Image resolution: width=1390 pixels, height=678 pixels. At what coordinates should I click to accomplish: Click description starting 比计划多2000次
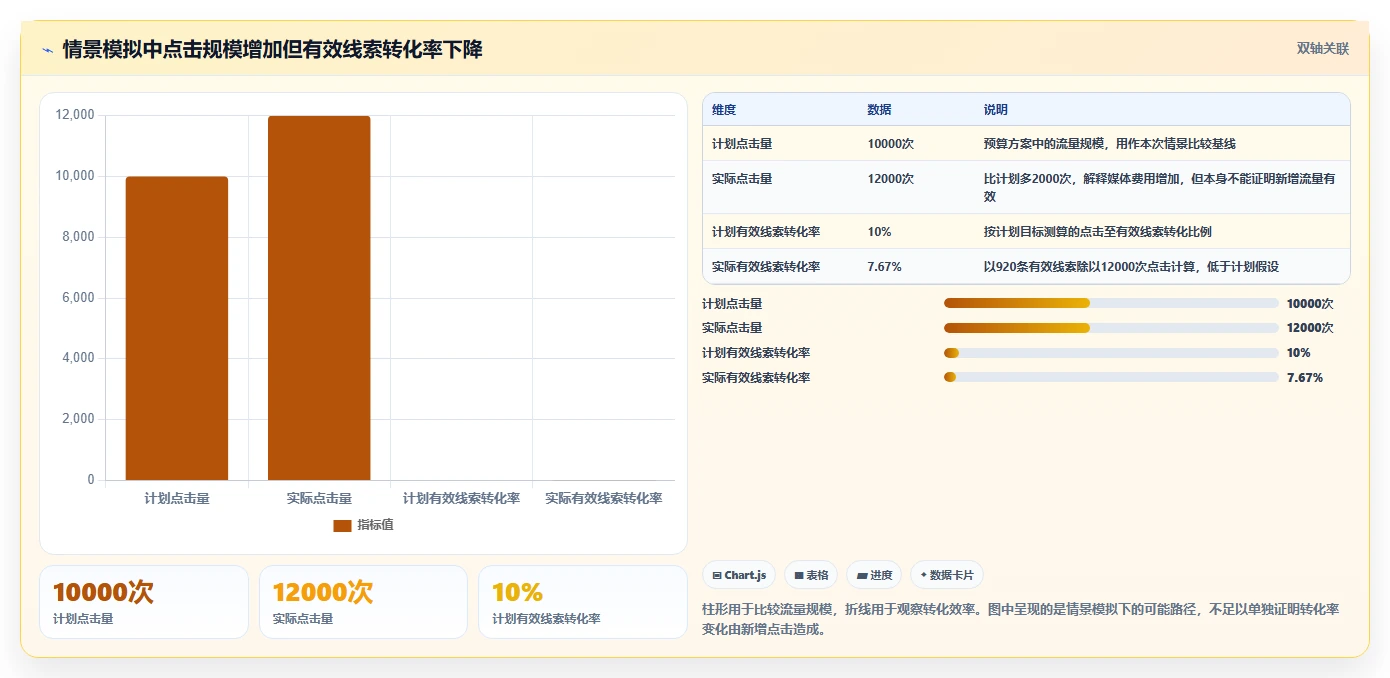(x=1160, y=188)
